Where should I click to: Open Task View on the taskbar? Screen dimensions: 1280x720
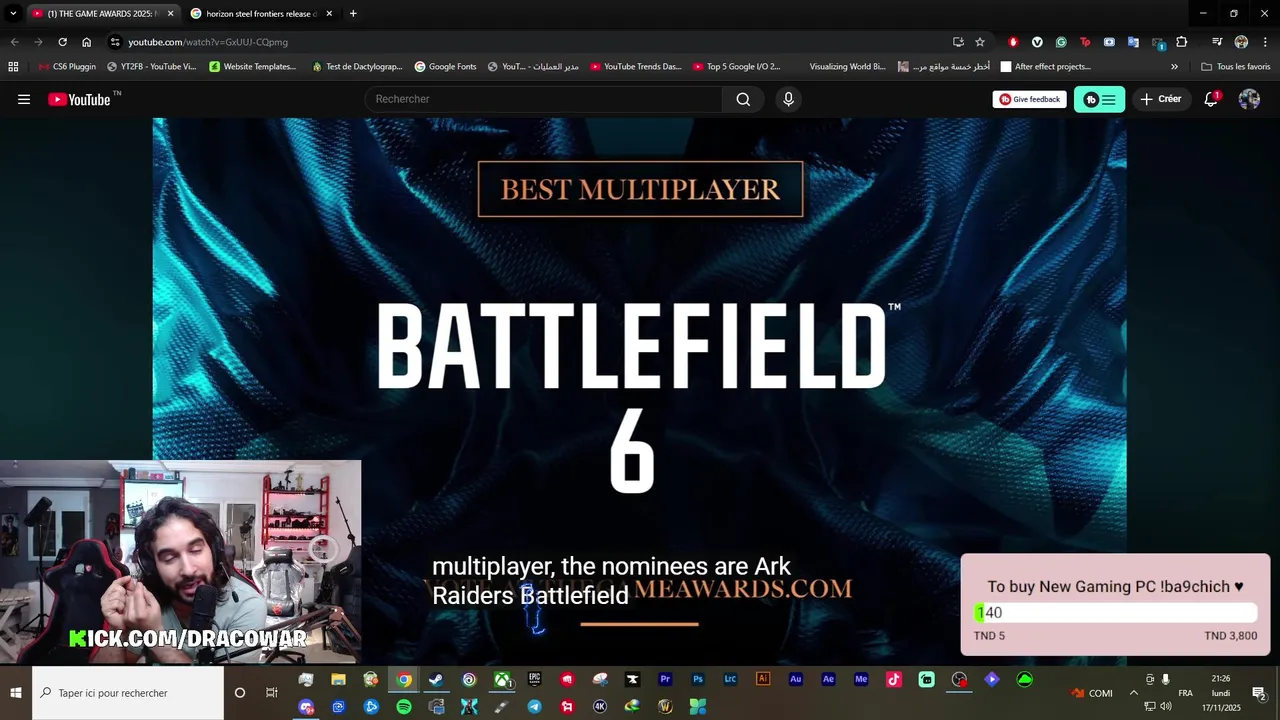[x=271, y=693]
